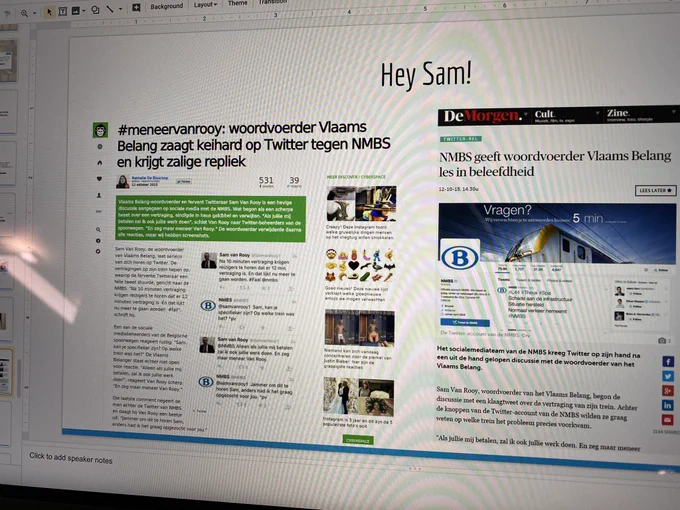Click the 531 shares counter

pos(266,181)
